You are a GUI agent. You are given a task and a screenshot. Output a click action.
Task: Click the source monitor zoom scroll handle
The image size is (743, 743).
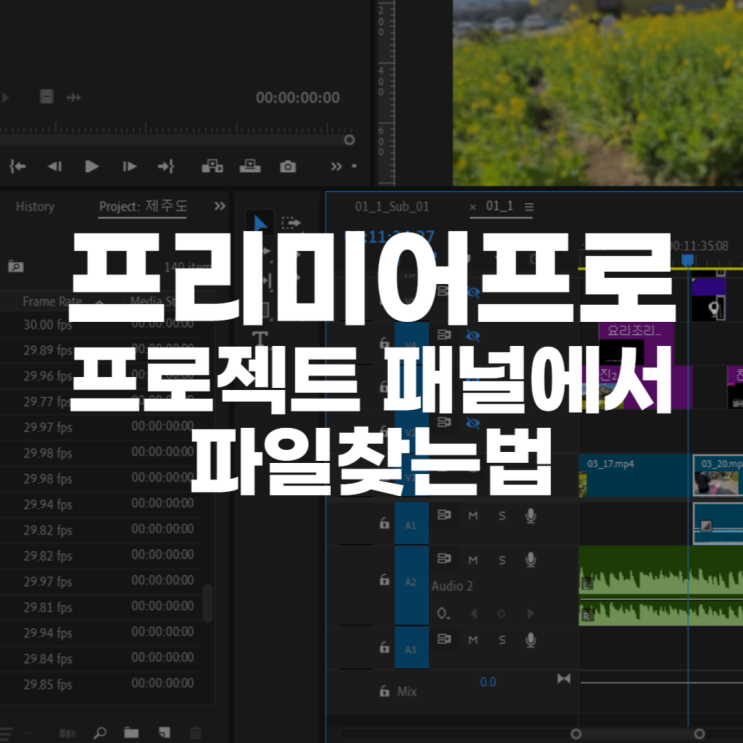(x=349, y=140)
